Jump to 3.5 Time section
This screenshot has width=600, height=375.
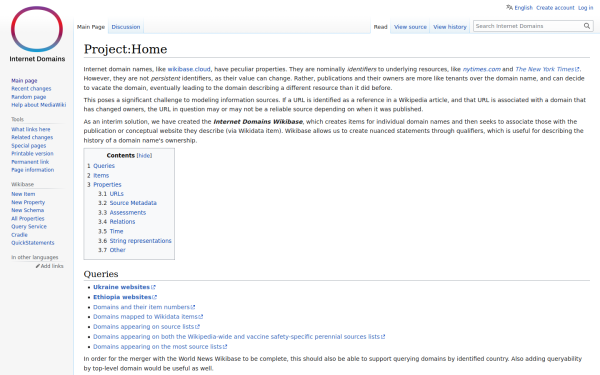point(116,231)
